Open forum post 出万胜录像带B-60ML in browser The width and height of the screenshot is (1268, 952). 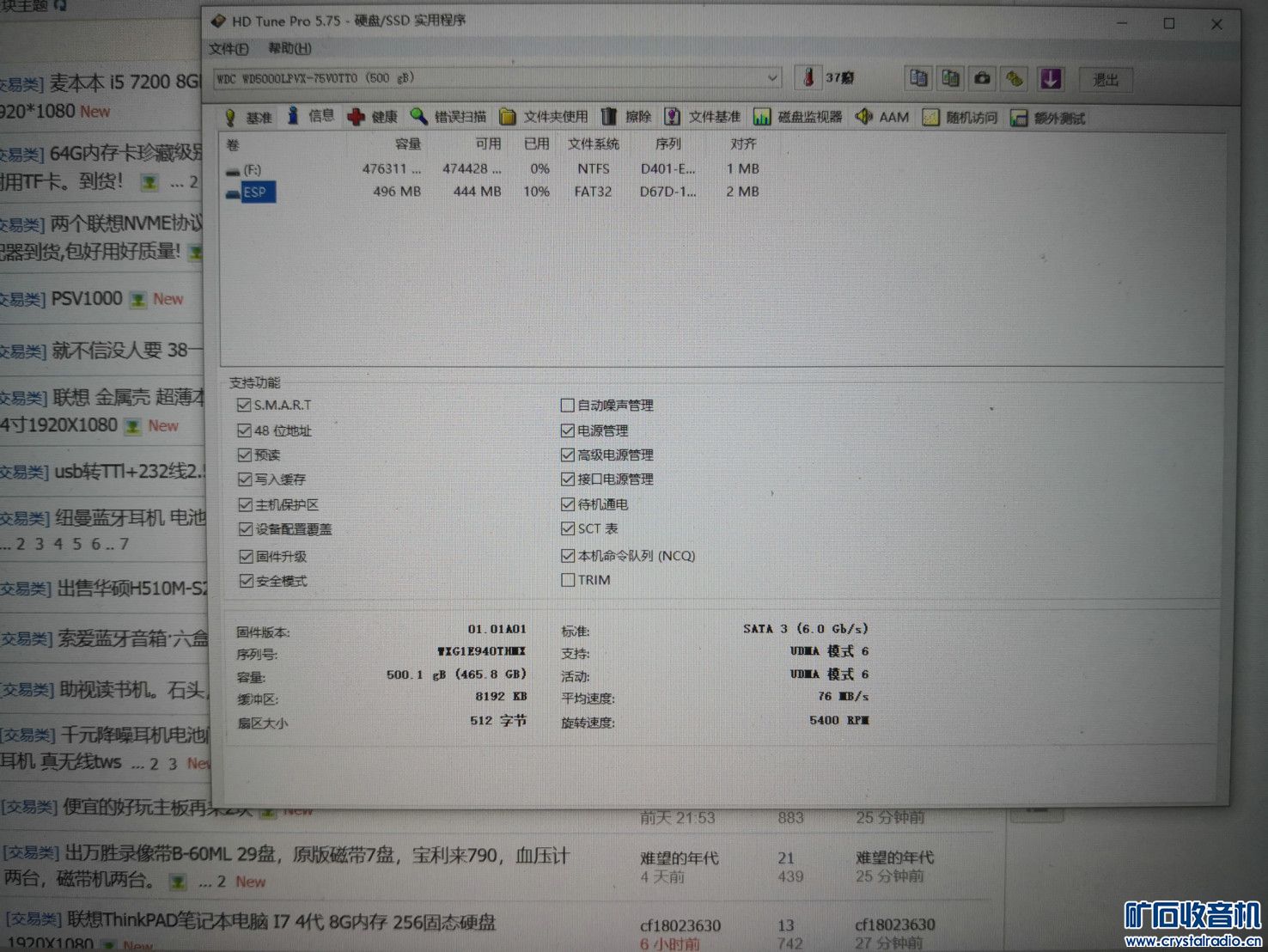coord(317,855)
